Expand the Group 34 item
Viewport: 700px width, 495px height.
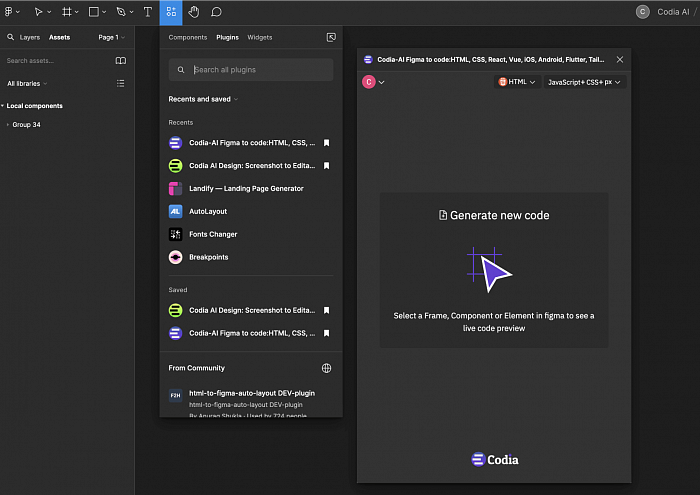tap(8, 125)
